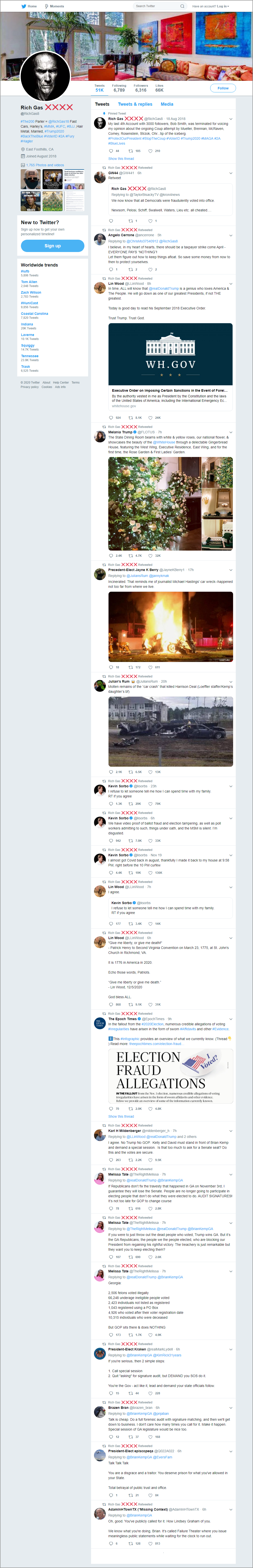Open the pinned tweet's more-options caret
This screenshot has width=253, height=1568.
[x=231, y=119]
